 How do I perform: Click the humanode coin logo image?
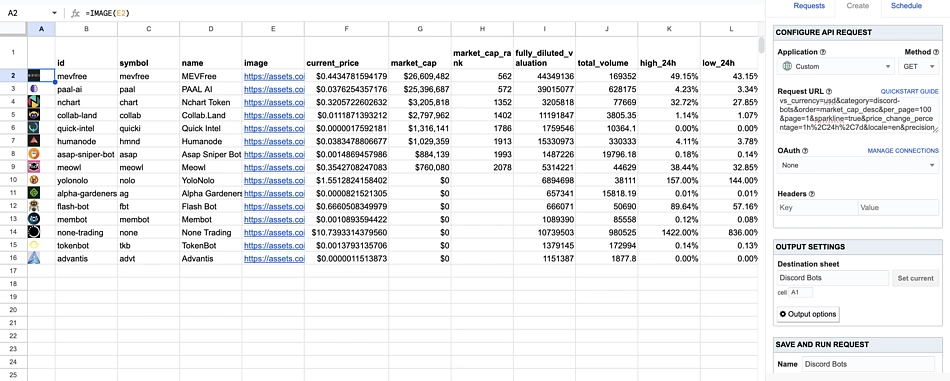click(x=34, y=141)
